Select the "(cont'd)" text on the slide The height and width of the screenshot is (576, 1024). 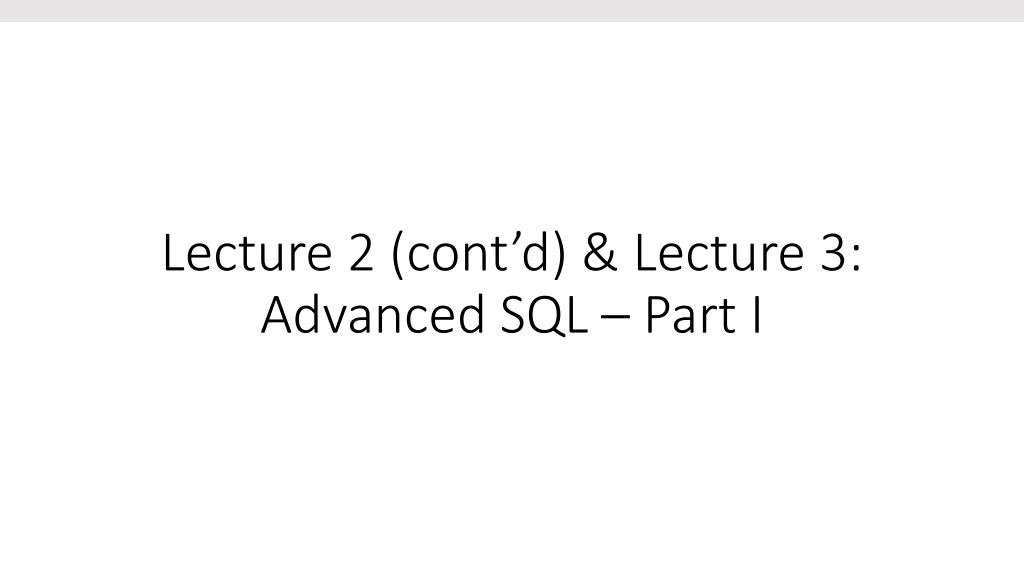(x=479, y=253)
